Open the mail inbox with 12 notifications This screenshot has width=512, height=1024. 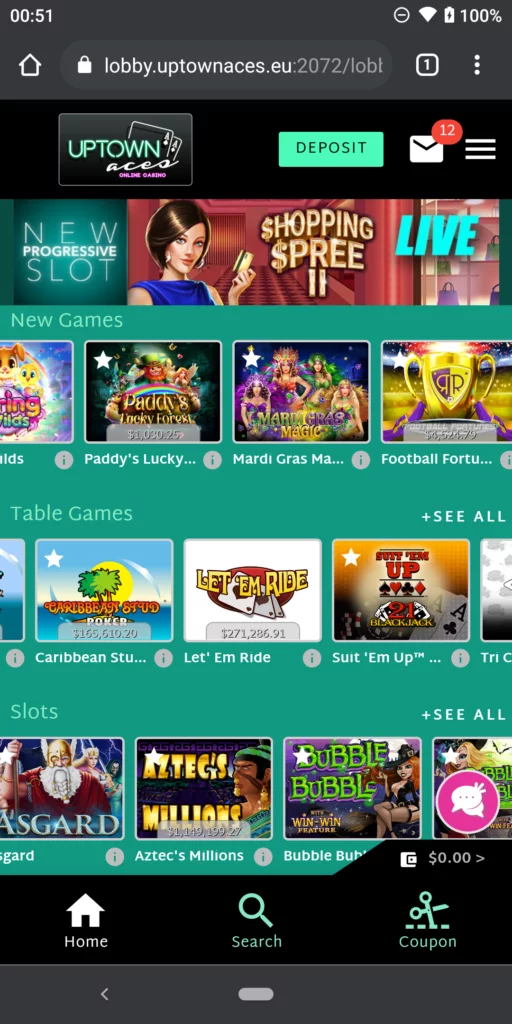tap(427, 149)
